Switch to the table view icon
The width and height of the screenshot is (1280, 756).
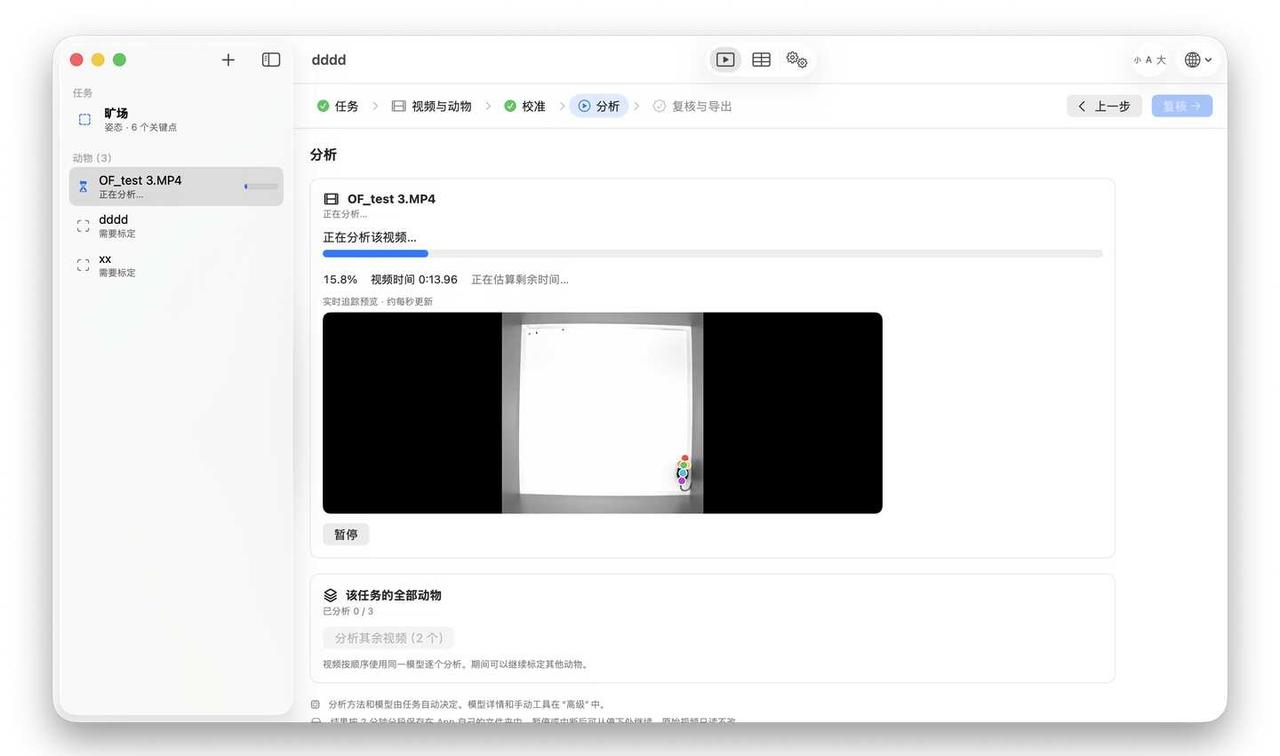click(x=761, y=60)
